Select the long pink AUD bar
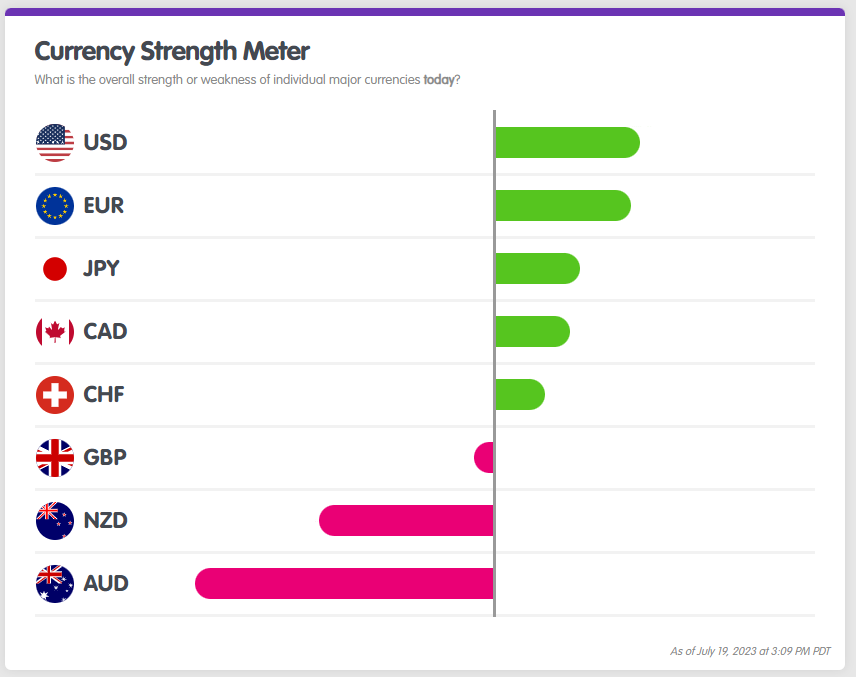The width and height of the screenshot is (856, 677). click(x=344, y=583)
